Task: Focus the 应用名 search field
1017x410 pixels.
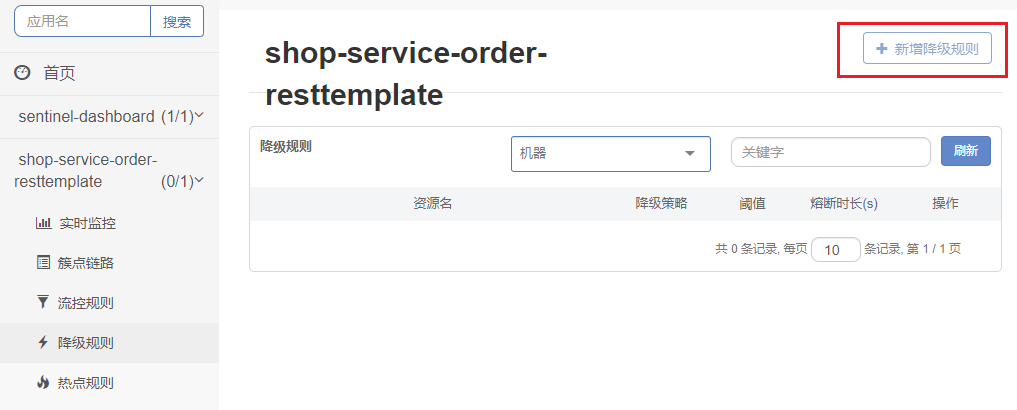Action: tap(82, 21)
